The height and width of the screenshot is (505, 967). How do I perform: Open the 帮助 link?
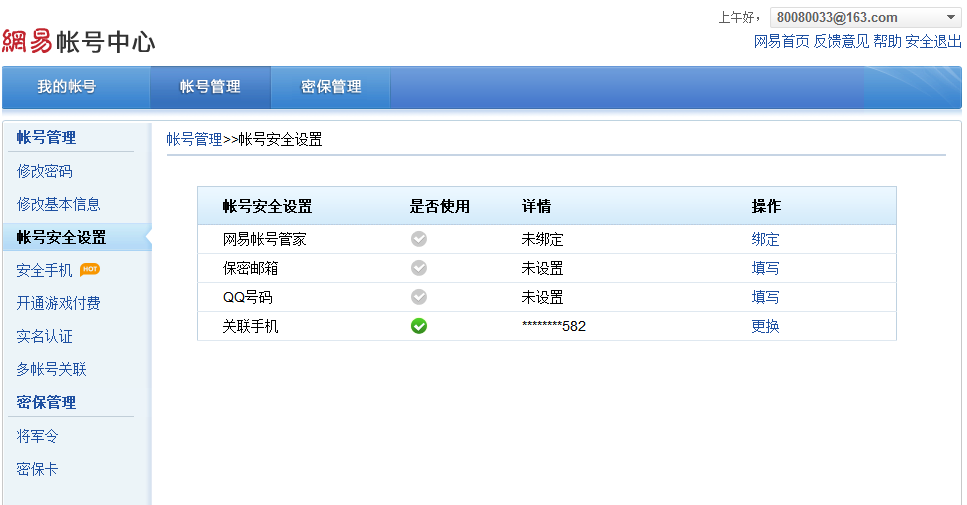coord(887,41)
